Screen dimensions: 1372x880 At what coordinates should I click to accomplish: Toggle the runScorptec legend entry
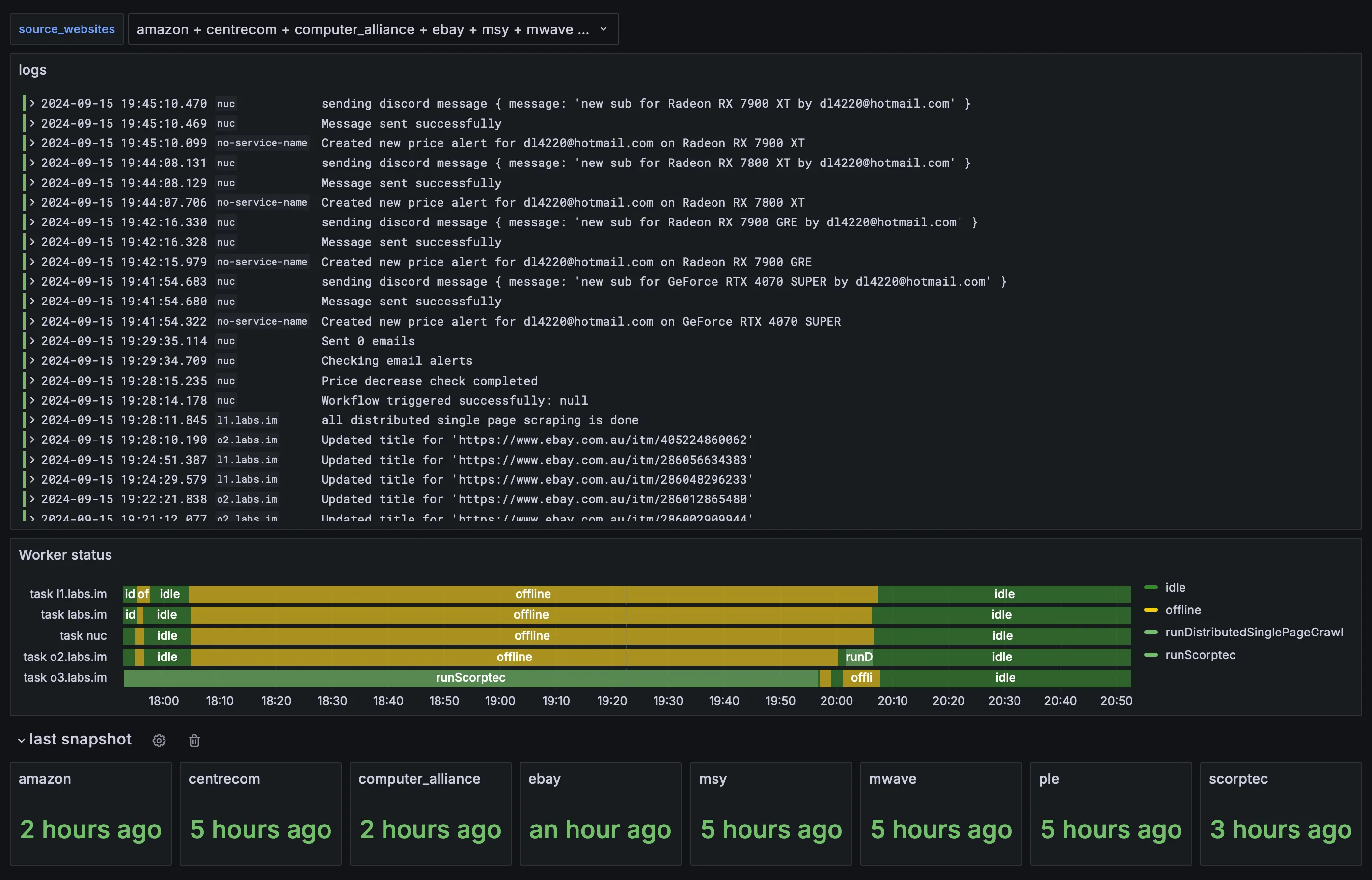1200,655
